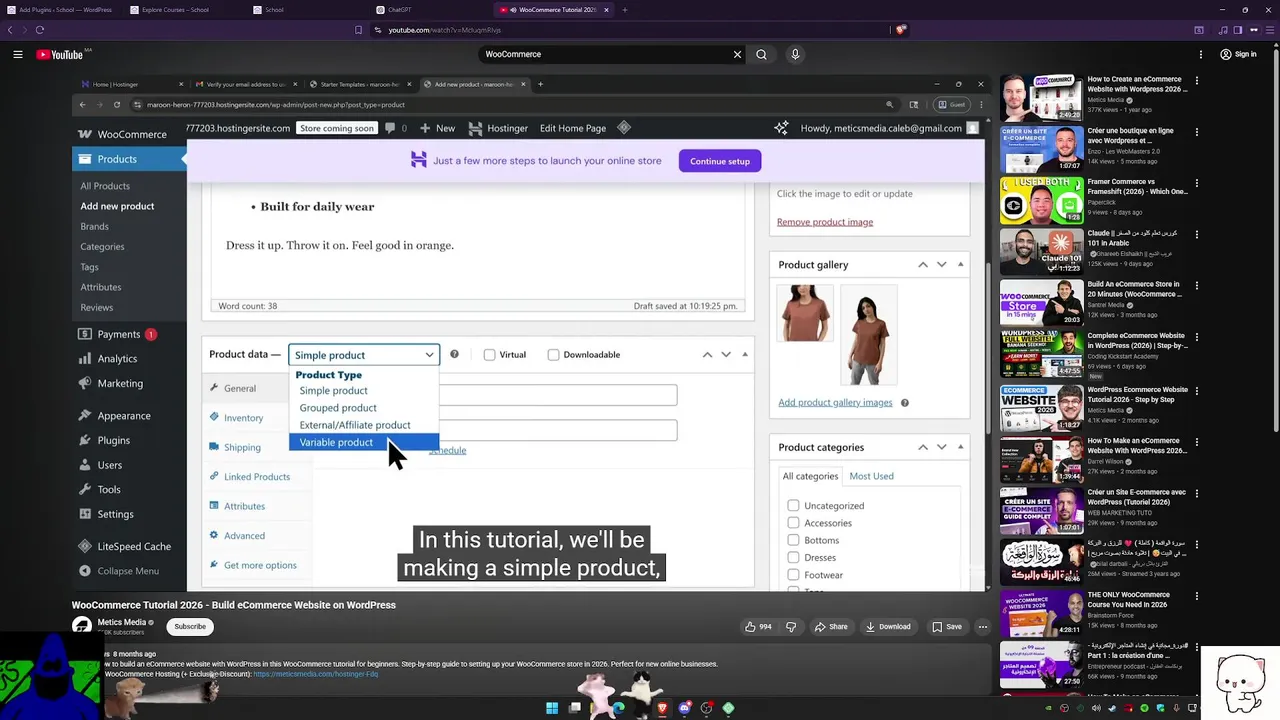Click the Collapse Menu icon
The width and height of the screenshot is (1280, 720).
pos(87,571)
